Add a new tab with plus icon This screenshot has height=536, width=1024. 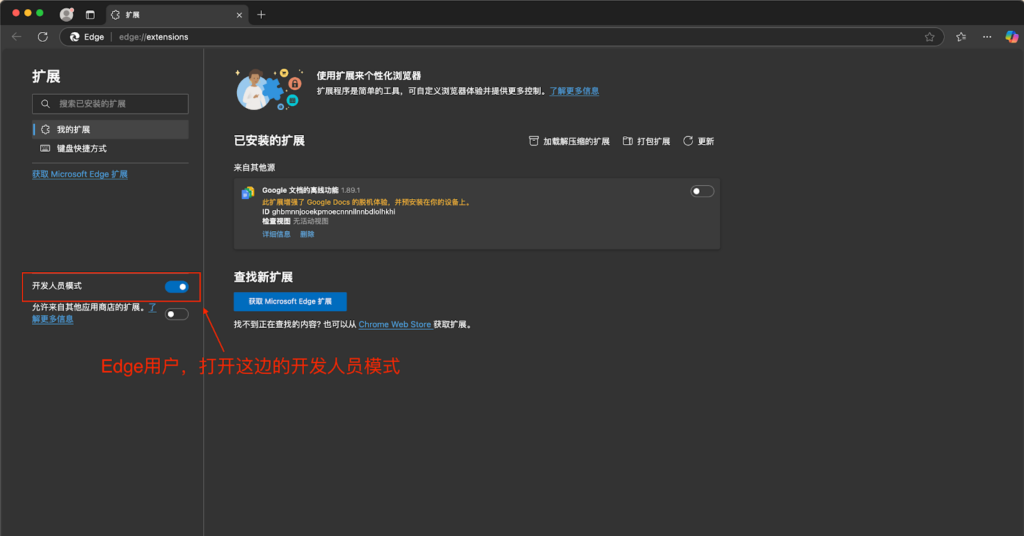tap(261, 15)
